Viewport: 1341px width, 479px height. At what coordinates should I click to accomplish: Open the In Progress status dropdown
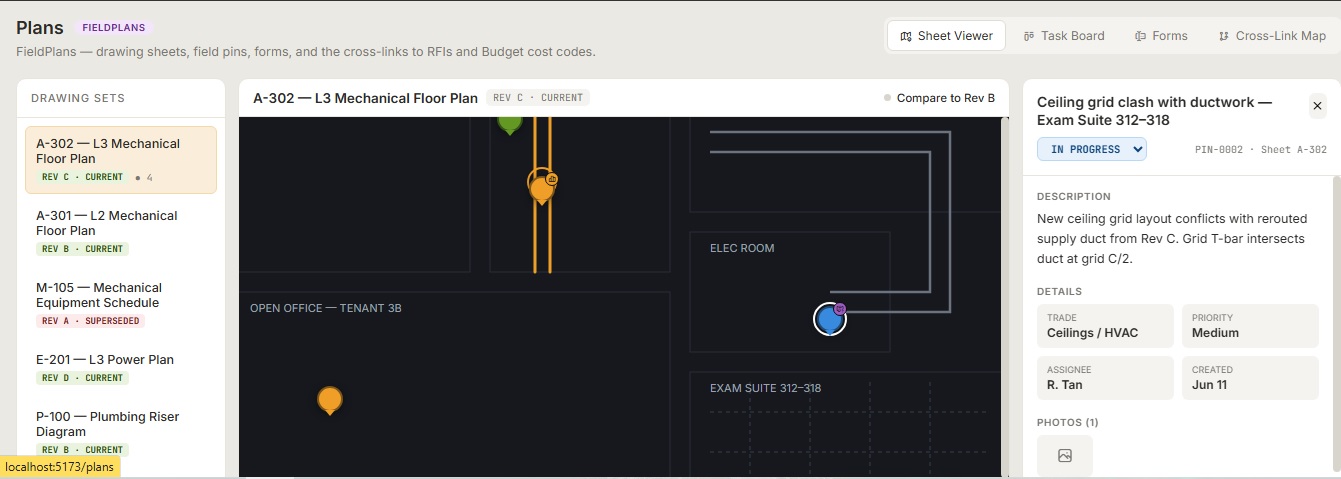coord(1092,149)
